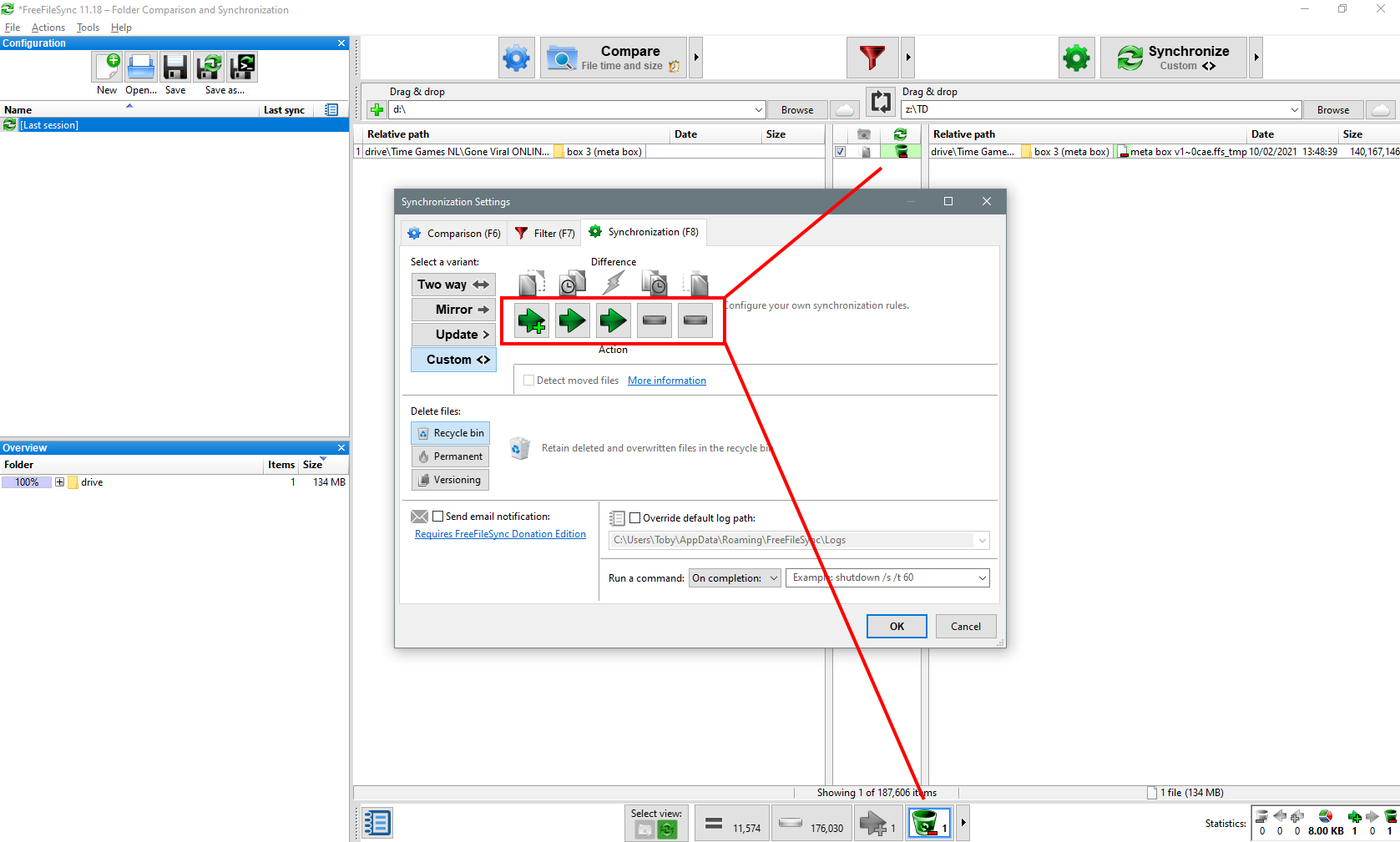Open the Help menu
The width and height of the screenshot is (1400, 842).
121,28
